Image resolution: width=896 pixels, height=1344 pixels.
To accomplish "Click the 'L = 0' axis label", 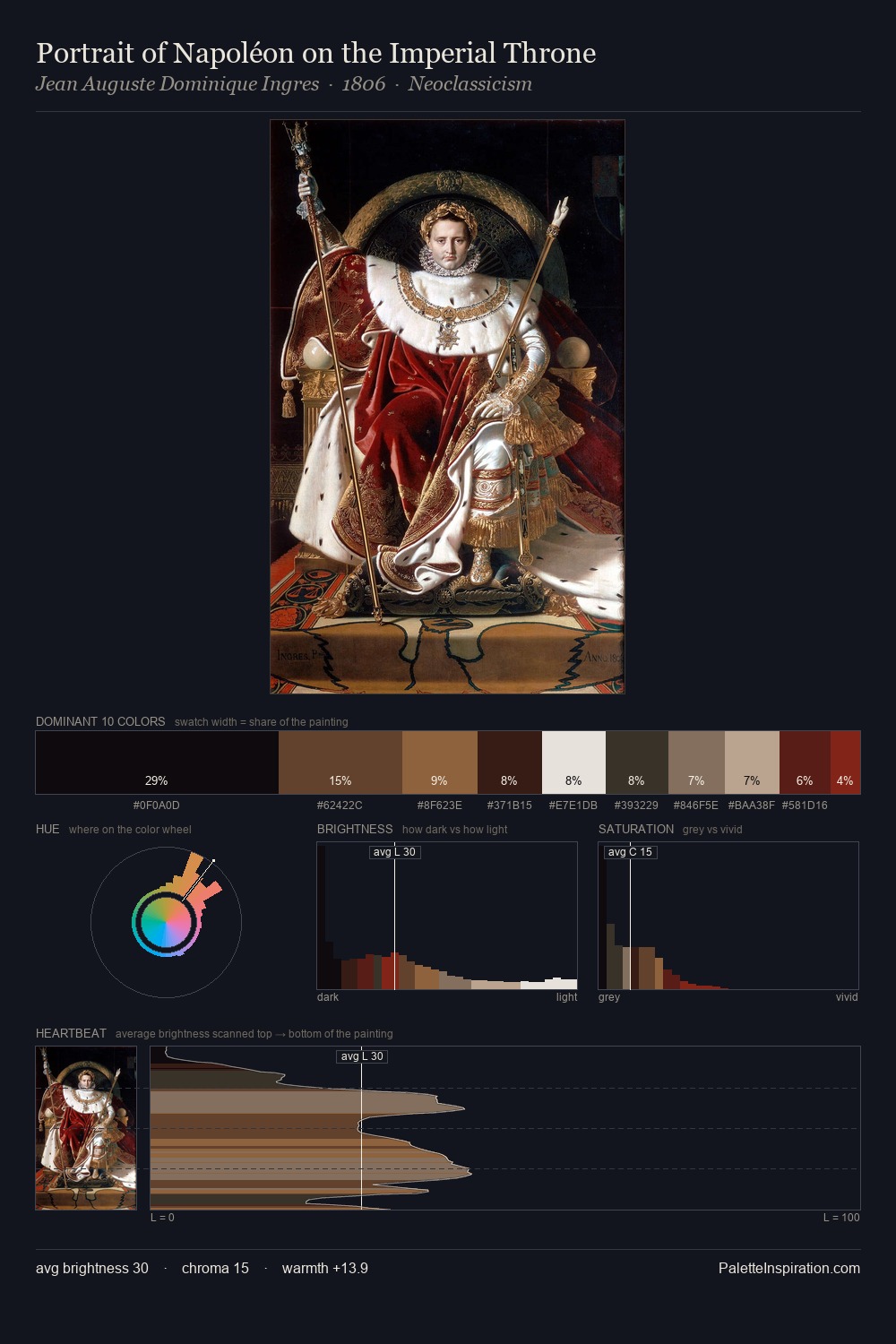I will [162, 1218].
